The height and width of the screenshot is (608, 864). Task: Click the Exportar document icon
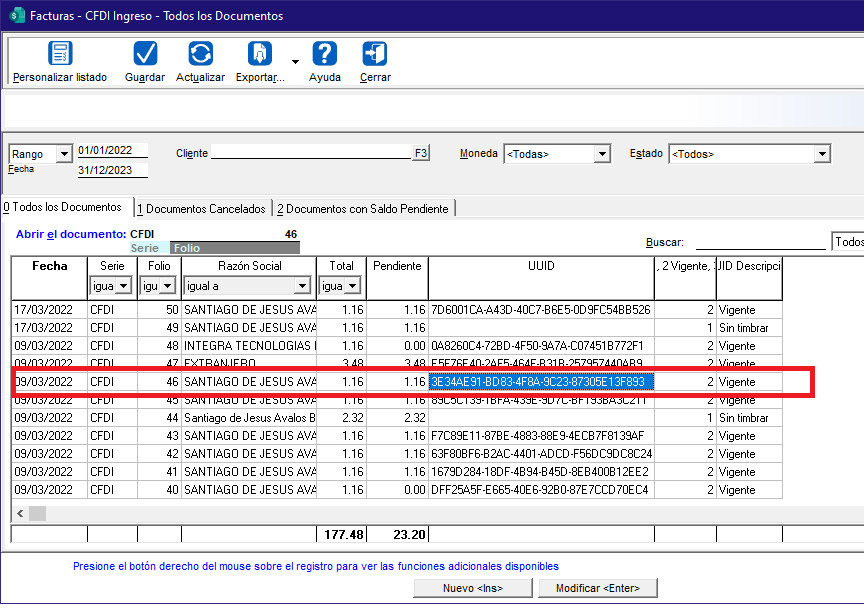(x=260, y=54)
